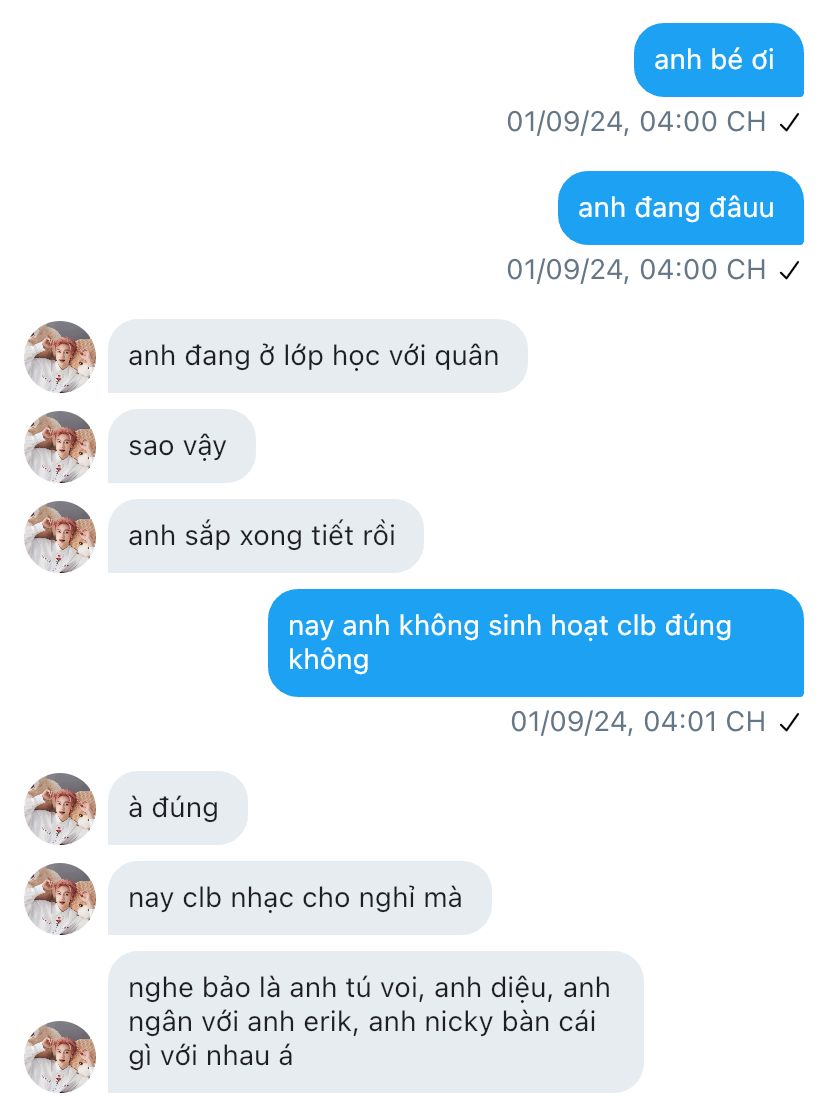The height and width of the screenshot is (1105, 828).
Task: Click the checkmark beside the 04:01 CH timestamp
Action: (x=789, y=723)
